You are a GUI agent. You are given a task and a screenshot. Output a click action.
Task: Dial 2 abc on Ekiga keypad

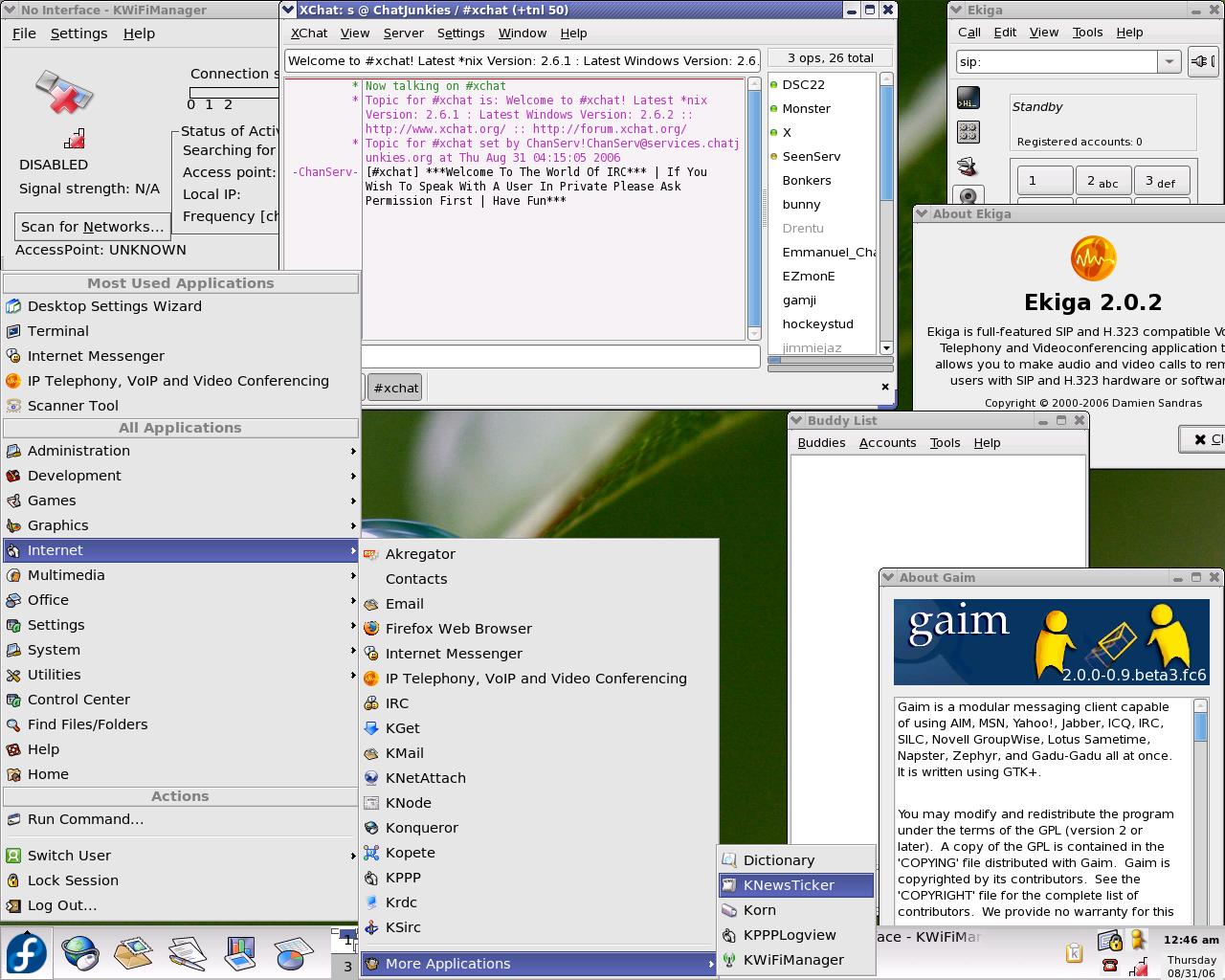click(1102, 181)
